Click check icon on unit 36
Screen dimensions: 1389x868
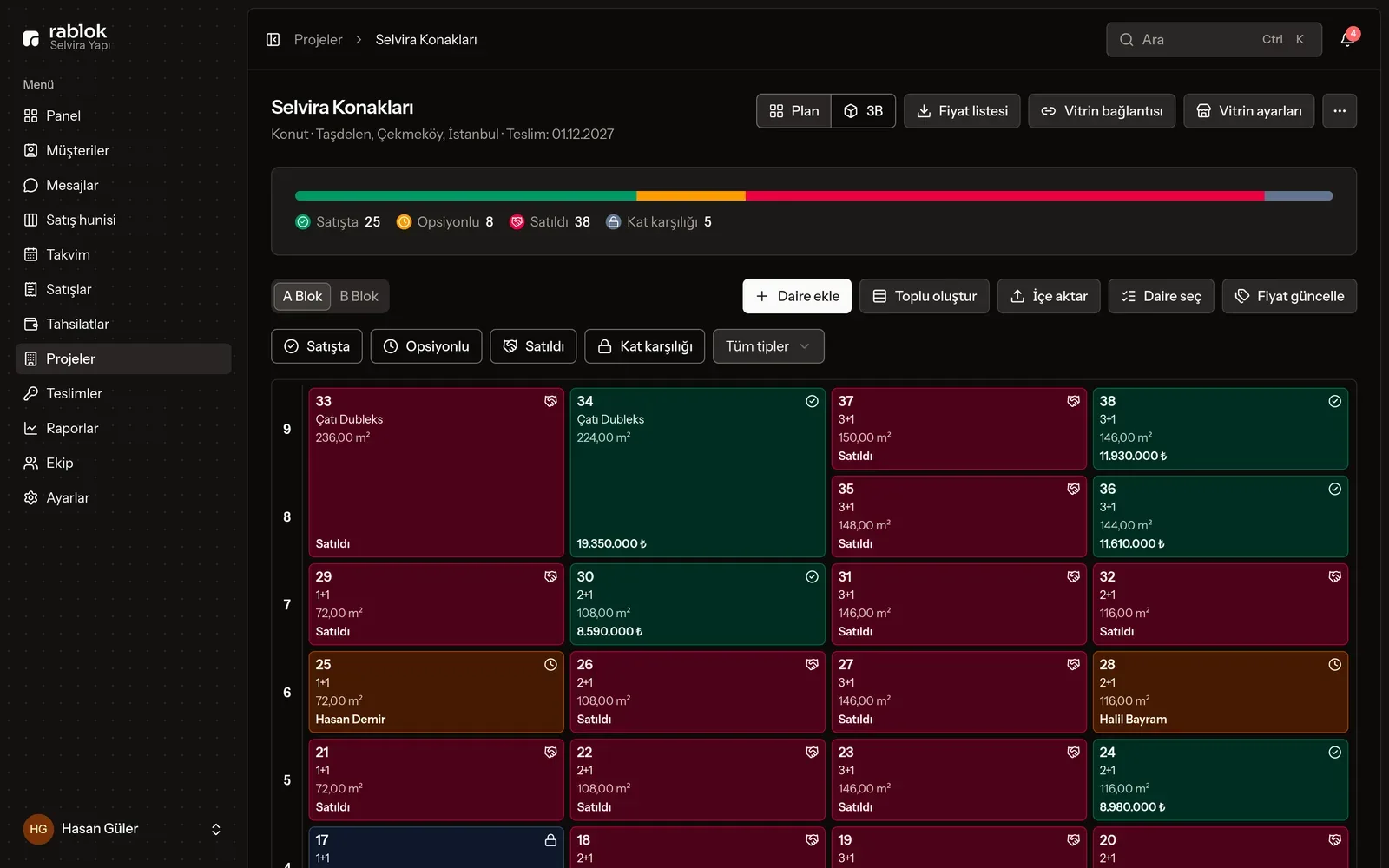point(1334,489)
